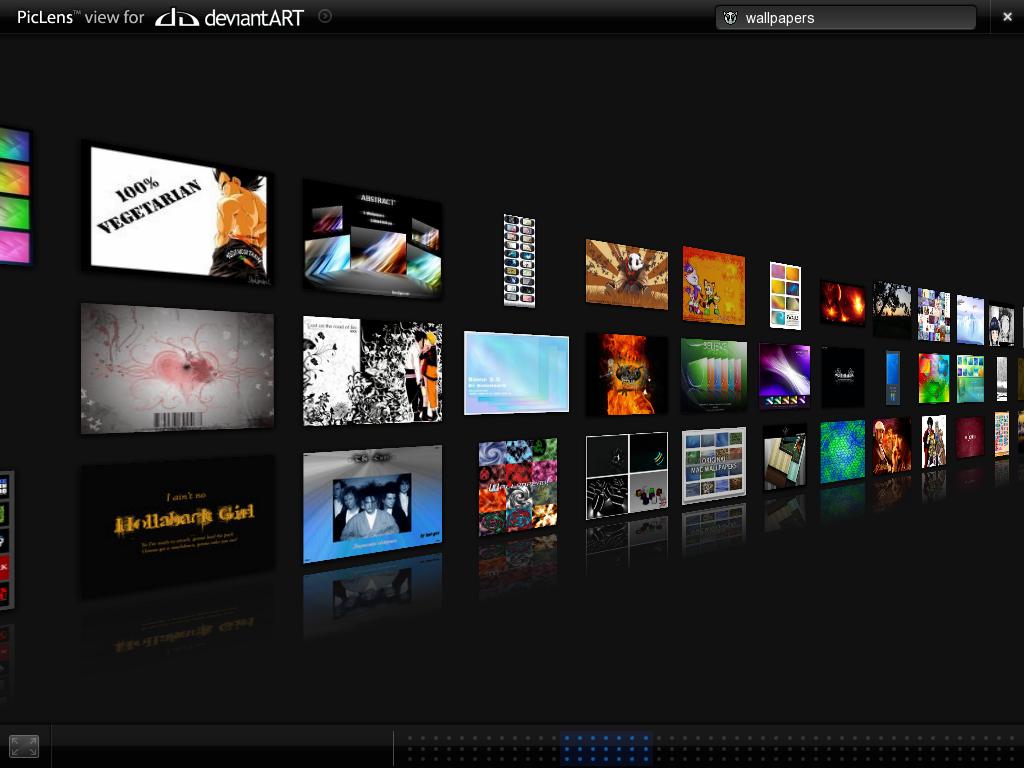
Task: Click the round arrow icon beside deviantART logo
Action: [325, 16]
